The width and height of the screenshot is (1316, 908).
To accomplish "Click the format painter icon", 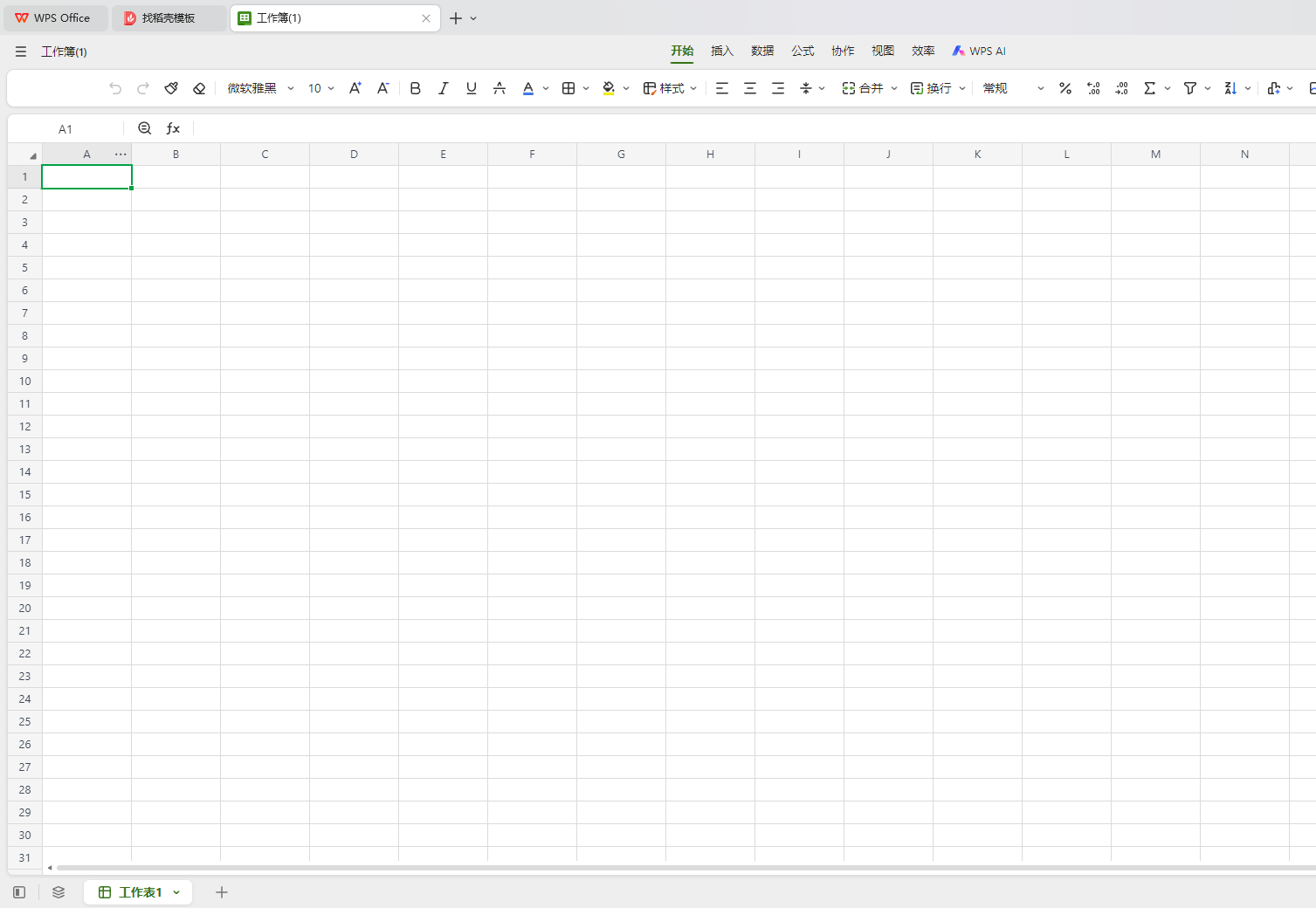I will 171,88.
